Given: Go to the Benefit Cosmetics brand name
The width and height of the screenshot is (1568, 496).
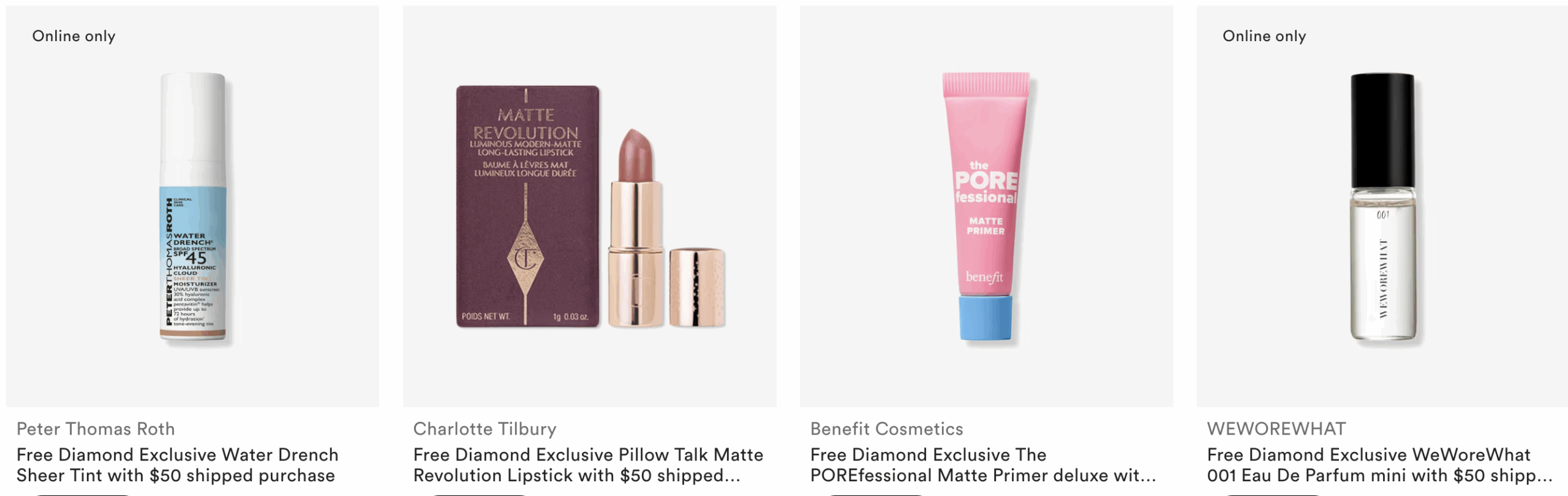Looking at the screenshot, I should (886, 429).
